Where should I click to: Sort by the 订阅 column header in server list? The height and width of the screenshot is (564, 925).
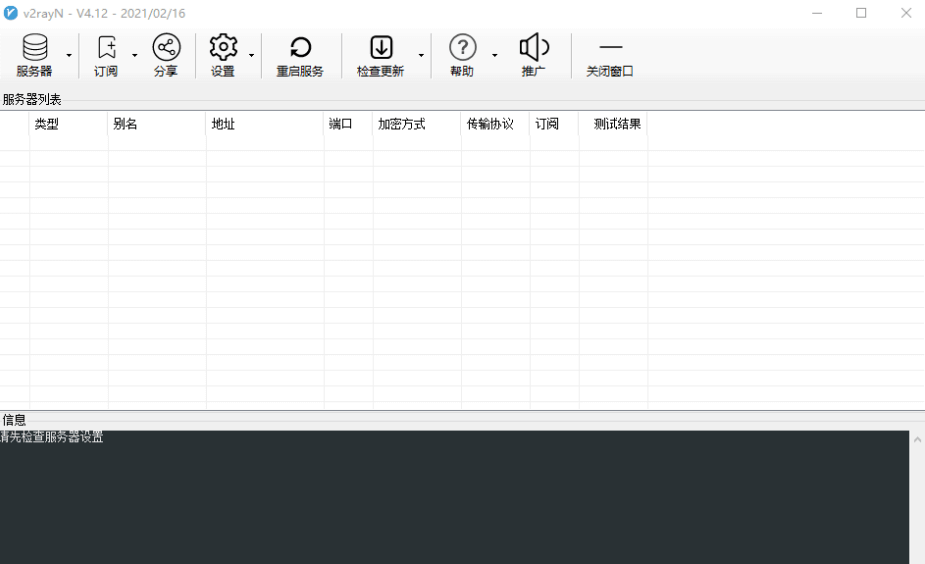555,124
